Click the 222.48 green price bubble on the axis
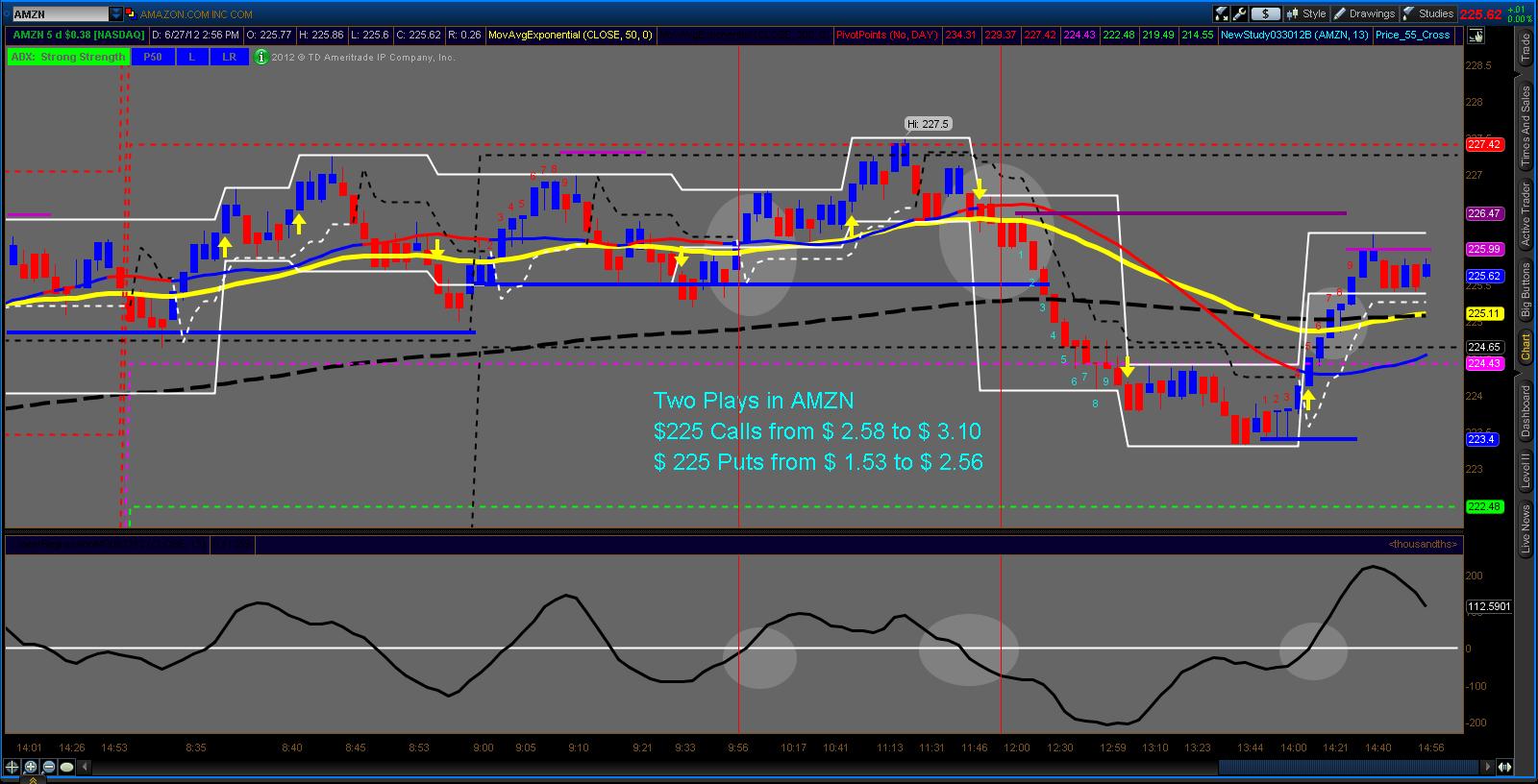This screenshot has width=1538, height=784. pos(1484,506)
